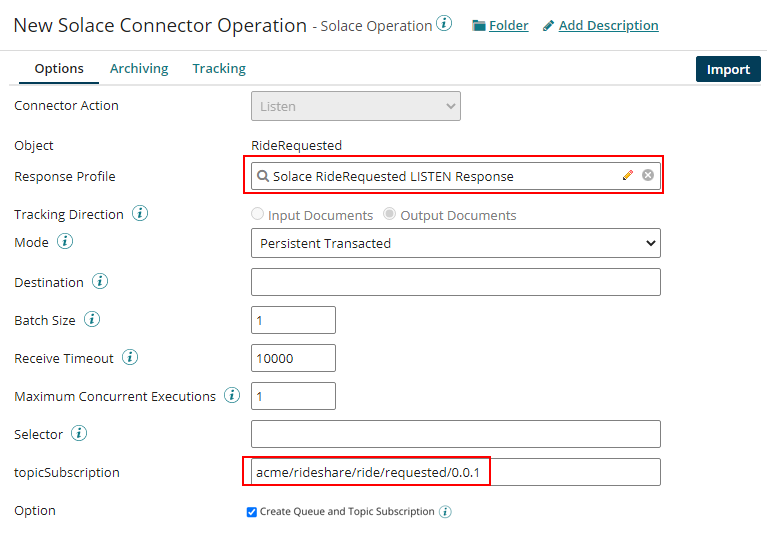The height and width of the screenshot is (544, 767).
Task: Select Output Documents radio button
Action: pos(391,215)
